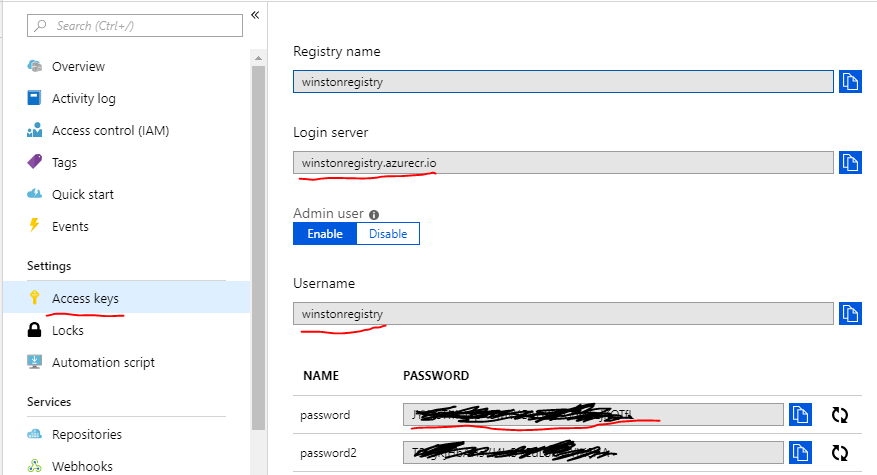The image size is (877, 475).
Task: Click the Automation script download icon
Action: click(35, 361)
